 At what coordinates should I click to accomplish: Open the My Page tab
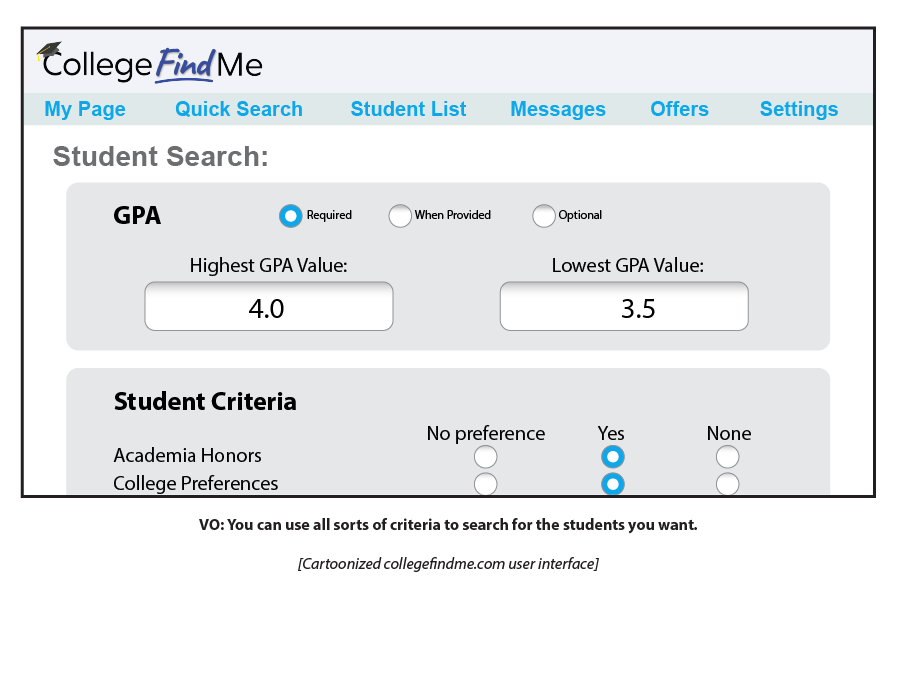[x=85, y=109]
